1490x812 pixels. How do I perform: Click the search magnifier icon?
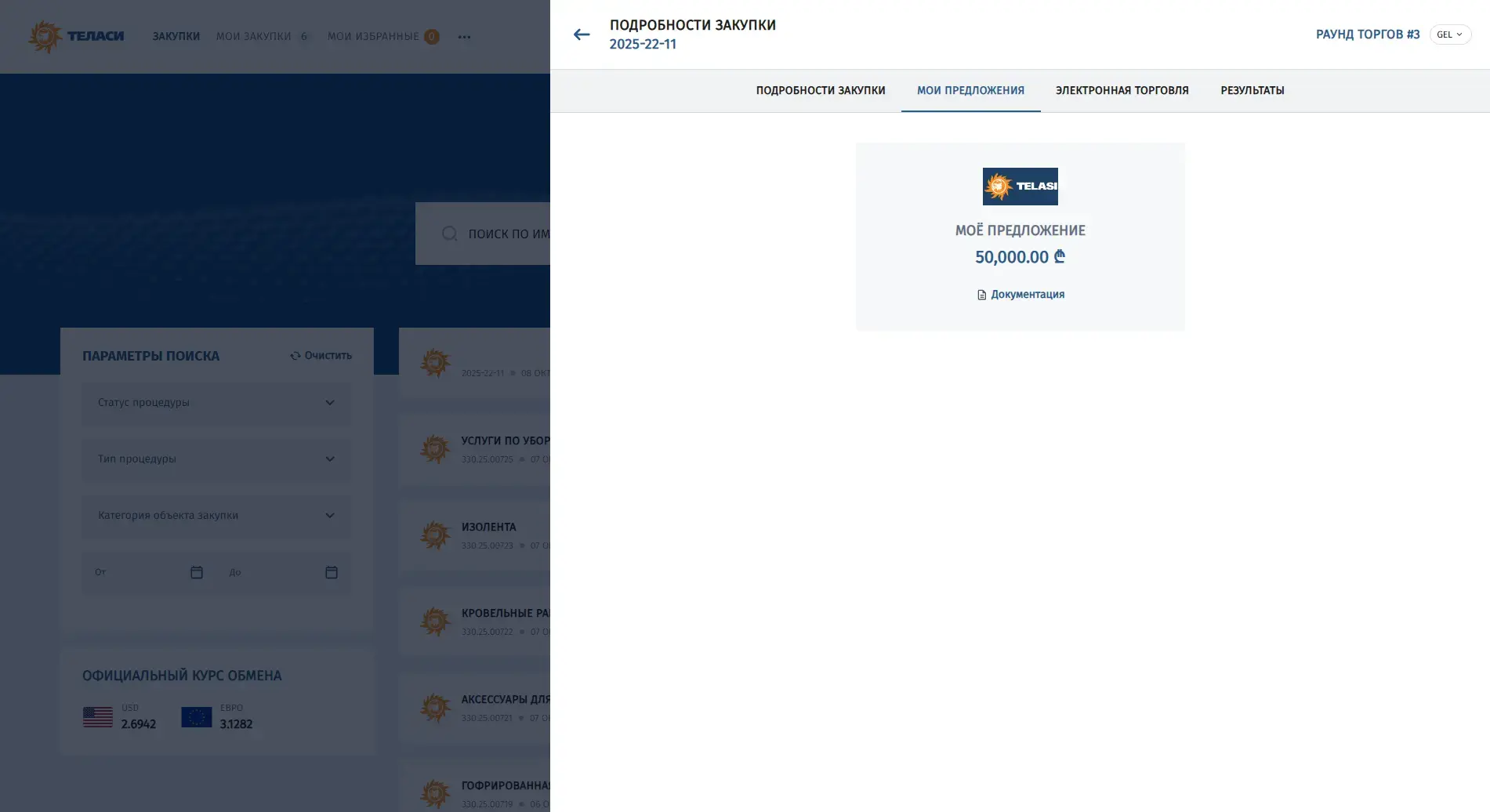[x=449, y=234]
